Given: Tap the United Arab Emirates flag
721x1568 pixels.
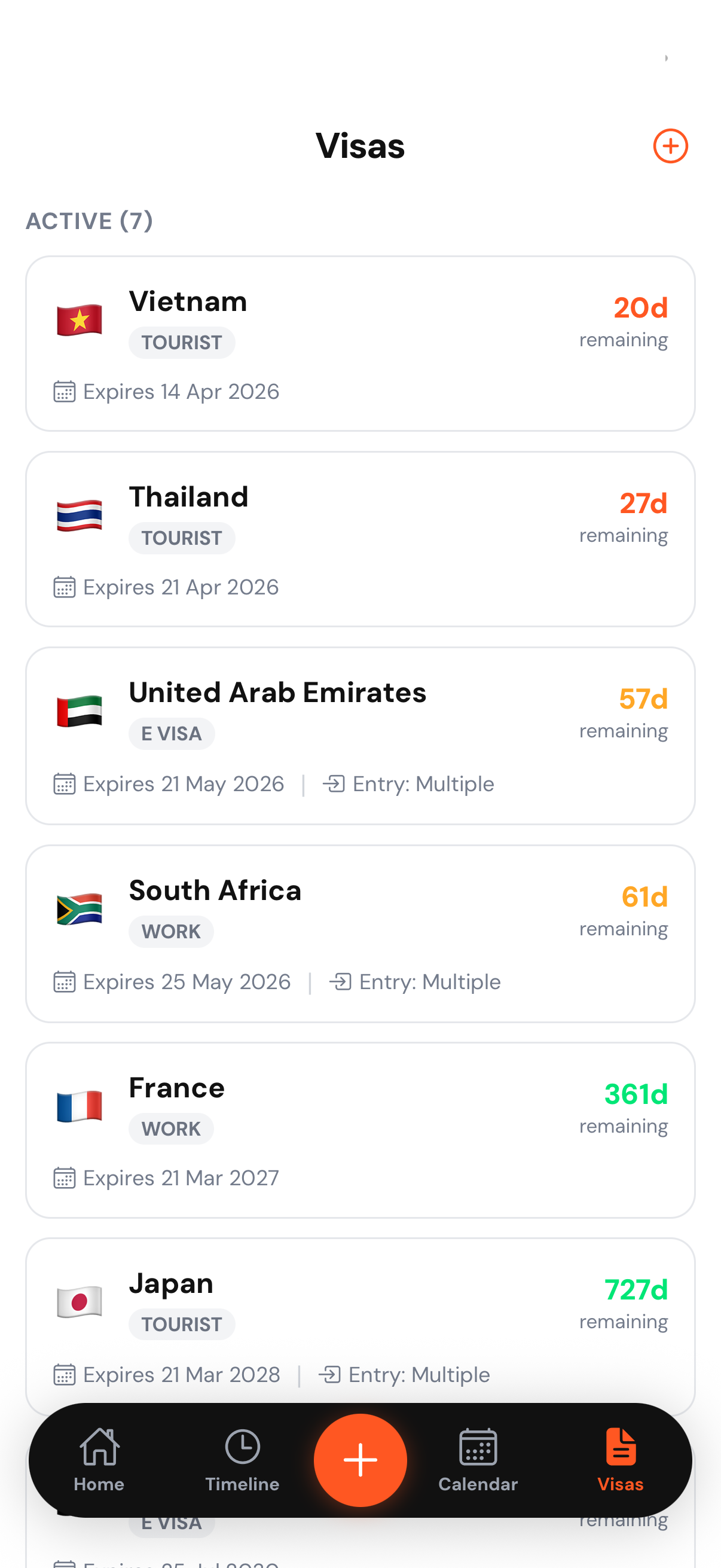Looking at the screenshot, I should pyautogui.click(x=79, y=711).
